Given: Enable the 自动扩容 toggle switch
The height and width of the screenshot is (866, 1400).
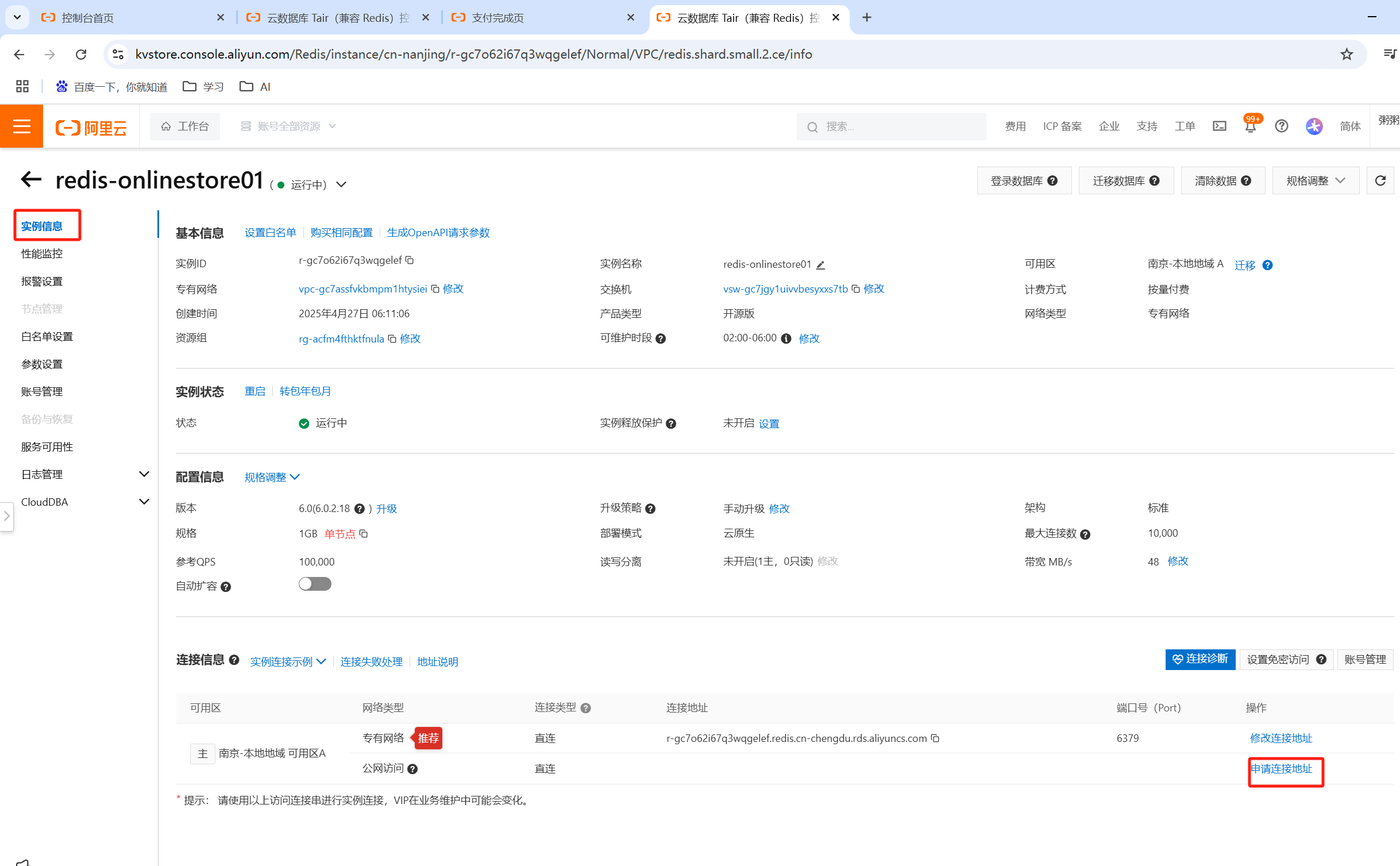Looking at the screenshot, I should (315, 584).
